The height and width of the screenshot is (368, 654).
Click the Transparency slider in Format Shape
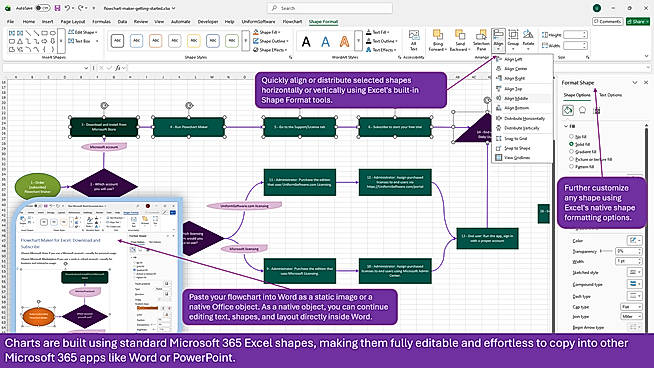(x=606, y=251)
